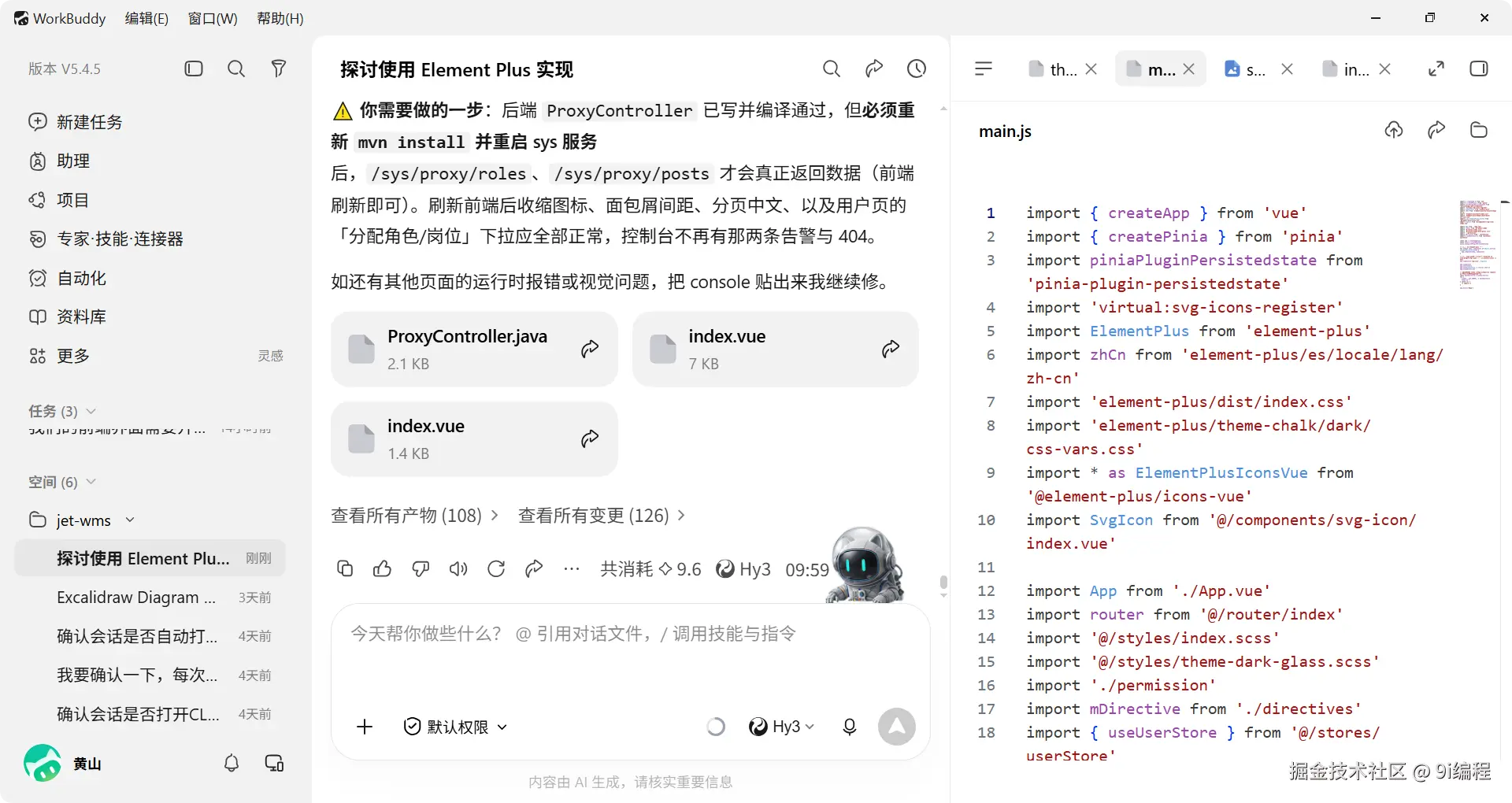
Task: Open the Hy3 model selector dropdown
Action: pyautogui.click(x=781, y=727)
